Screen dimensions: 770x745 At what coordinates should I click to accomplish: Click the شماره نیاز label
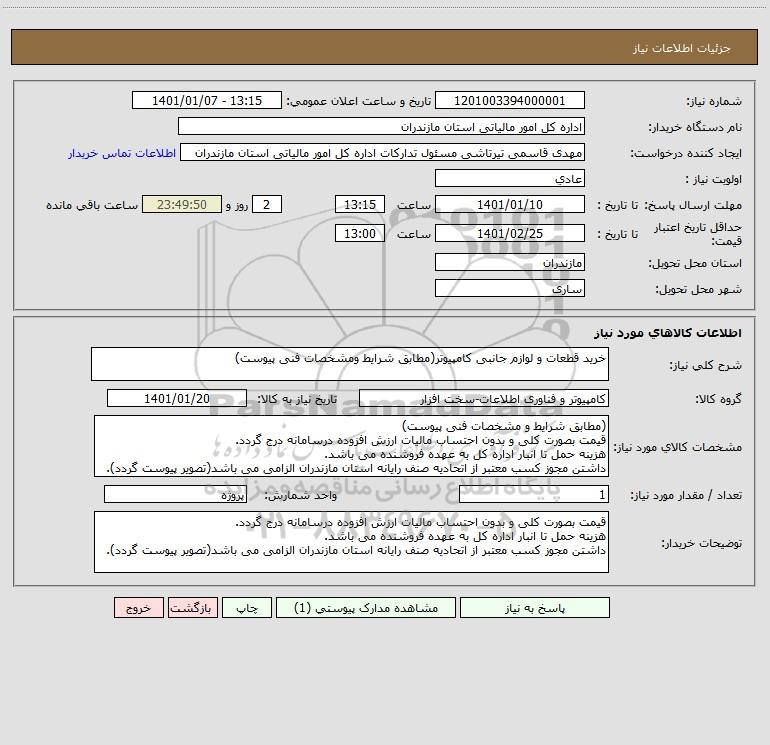[714, 101]
